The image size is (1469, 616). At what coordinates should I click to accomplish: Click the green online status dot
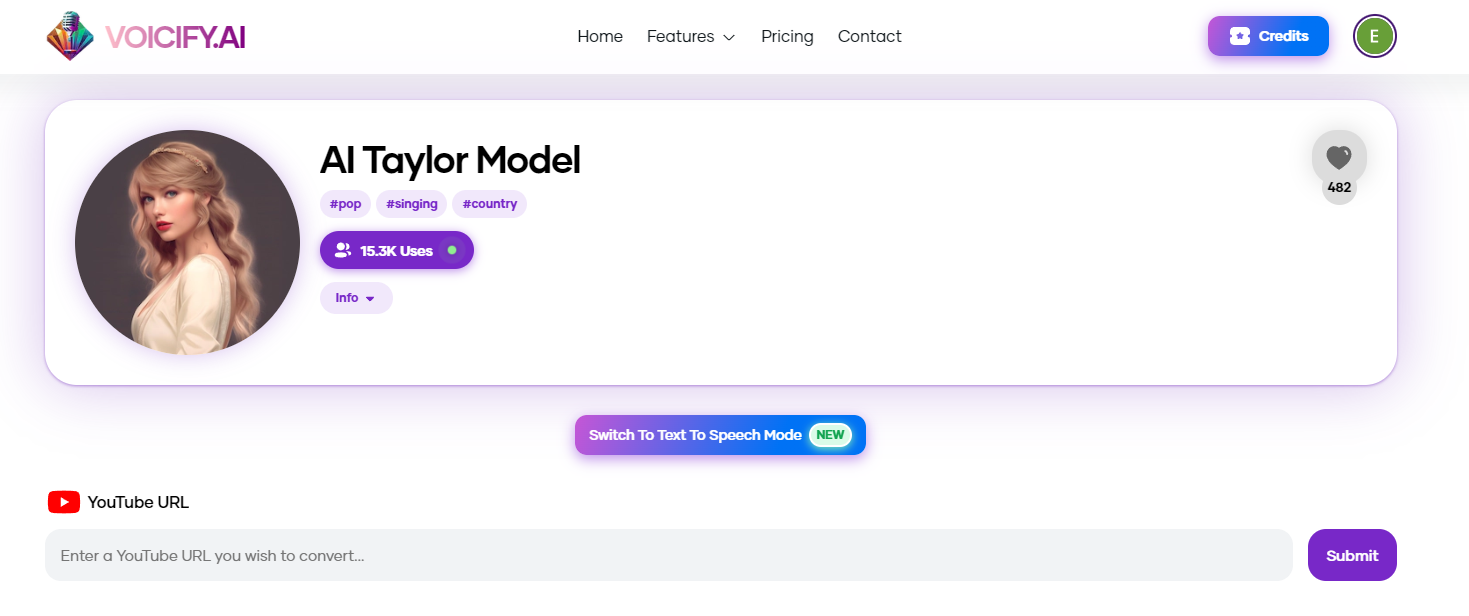point(452,250)
